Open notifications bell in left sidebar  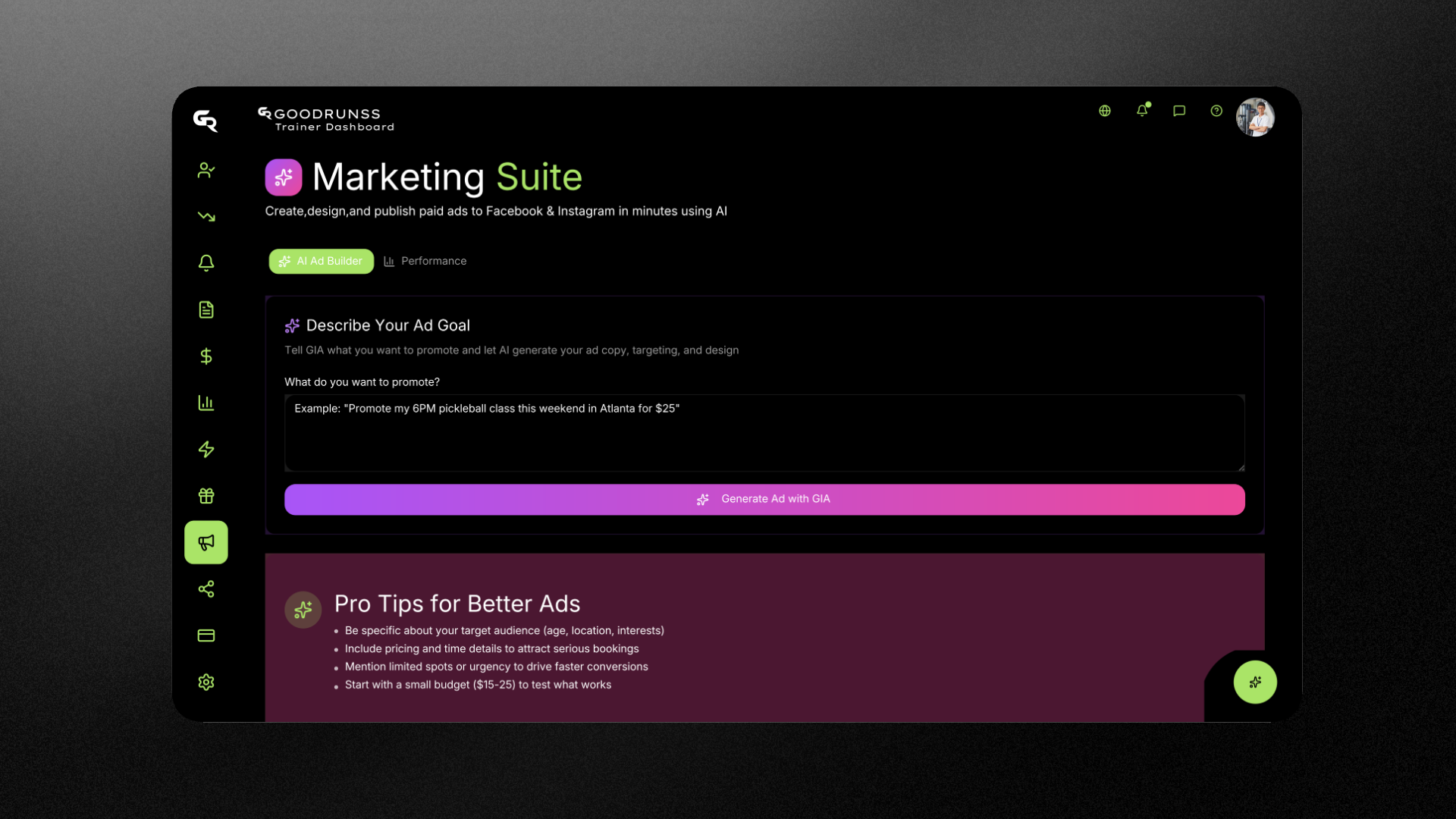tap(206, 263)
